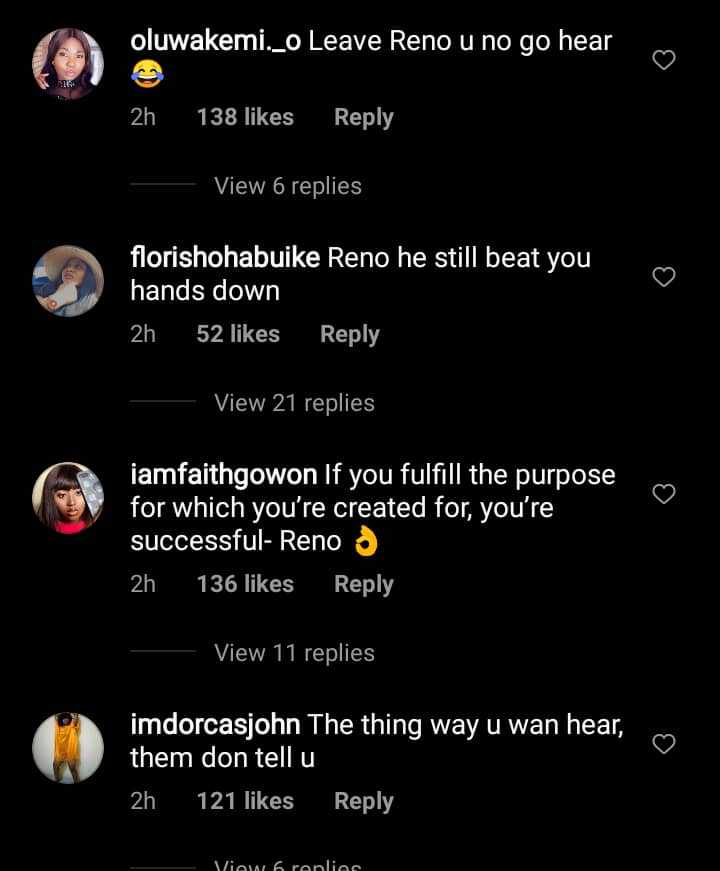View the 121 likes list
The image size is (720, 871).
[245, 801]
